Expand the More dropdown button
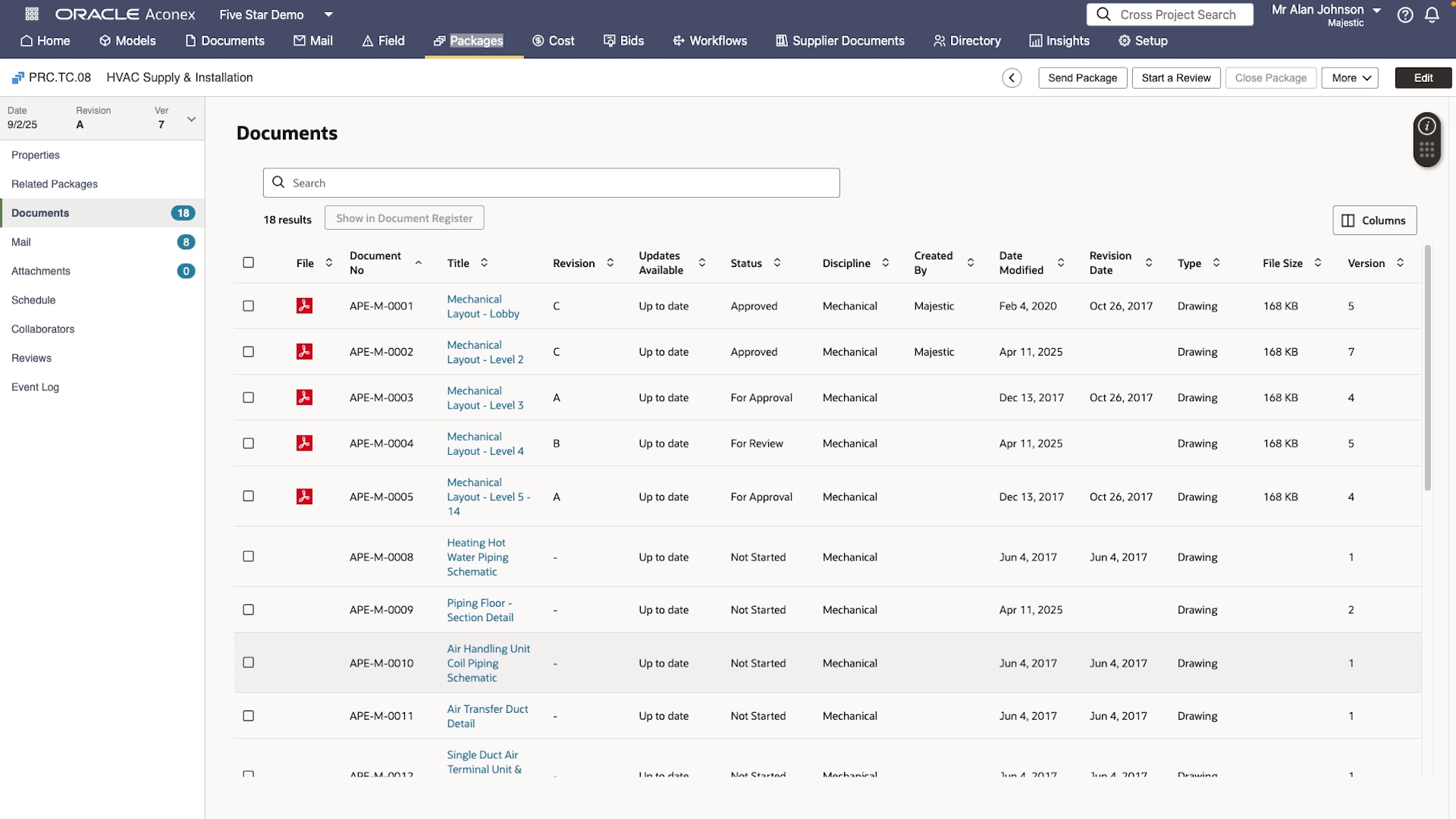Screen dimensions: 1456x819 tap(1350, 78)
